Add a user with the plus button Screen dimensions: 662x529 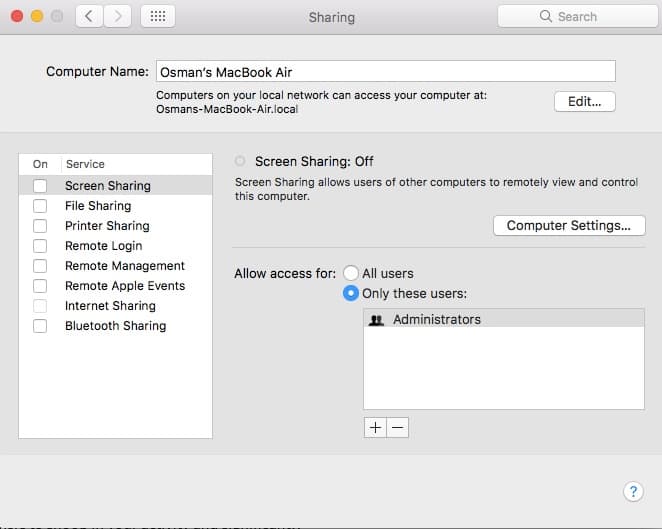(x=375, y=428)
